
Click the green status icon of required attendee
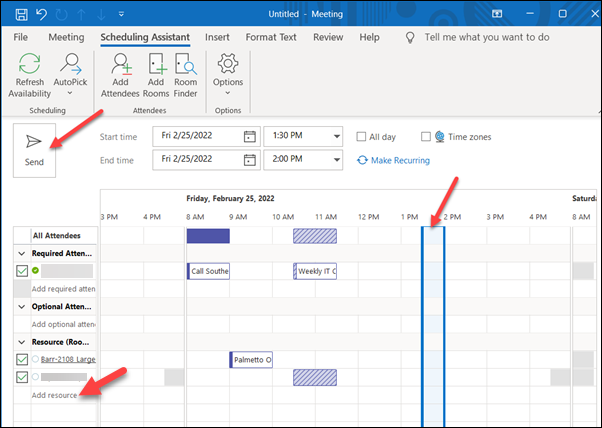(35, 271)
